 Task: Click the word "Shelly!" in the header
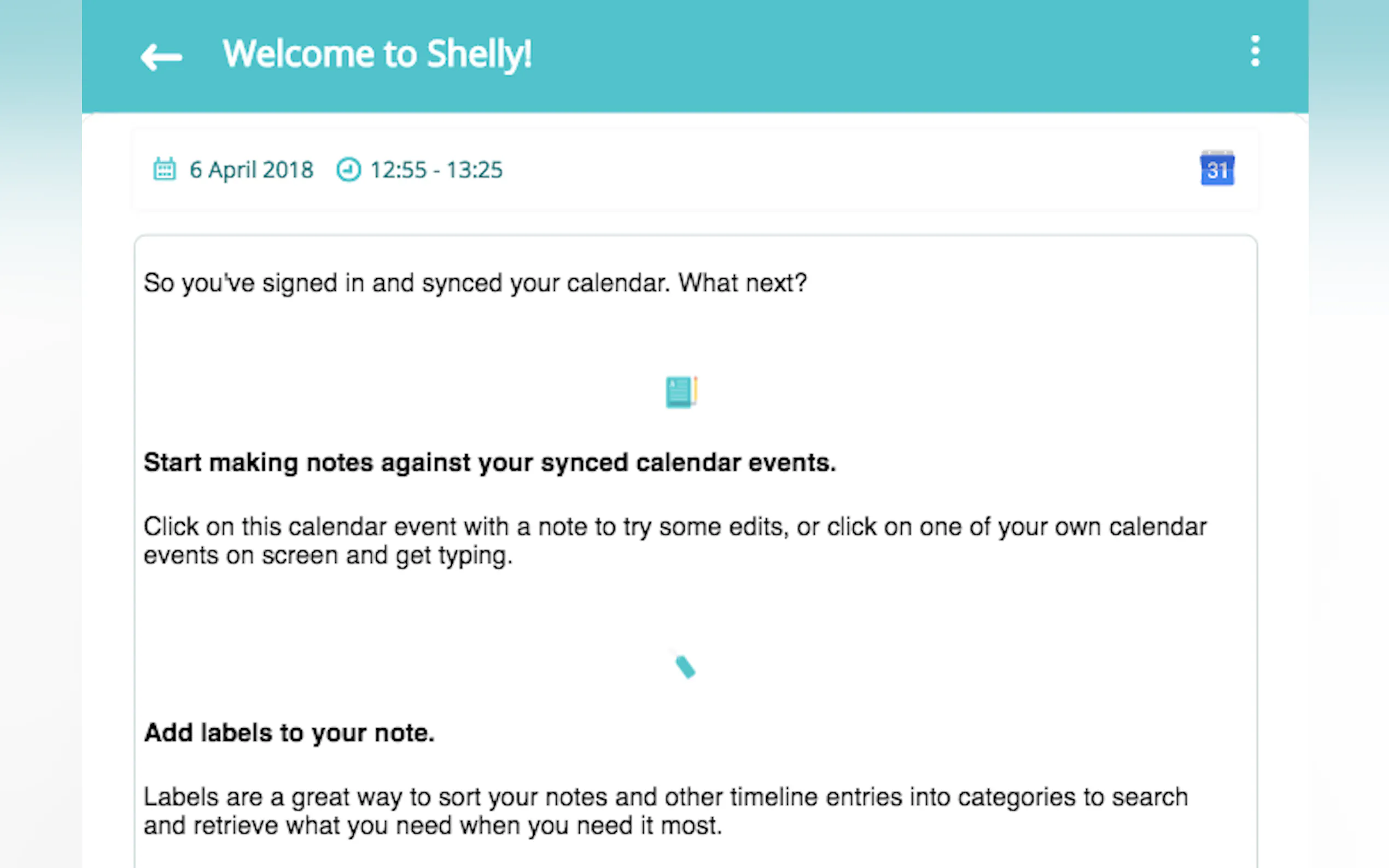click(x=480, y=55)
